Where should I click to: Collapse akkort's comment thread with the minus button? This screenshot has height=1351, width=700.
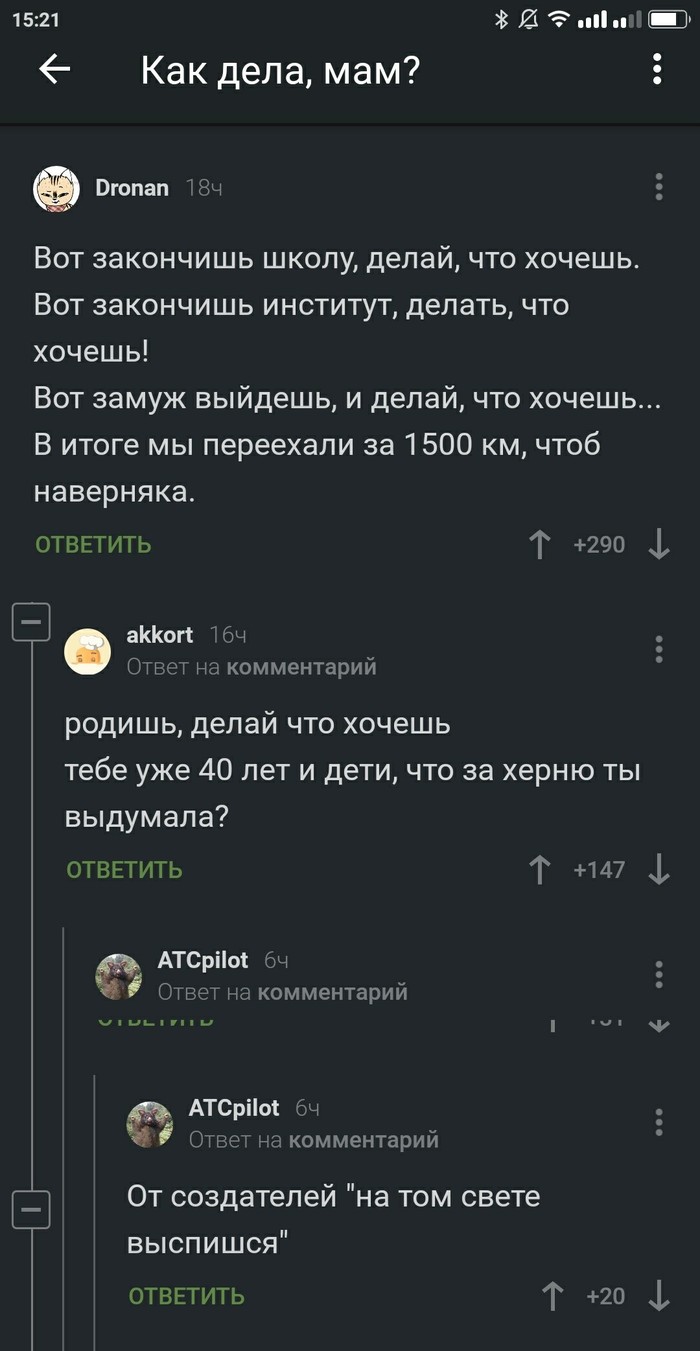31,621
